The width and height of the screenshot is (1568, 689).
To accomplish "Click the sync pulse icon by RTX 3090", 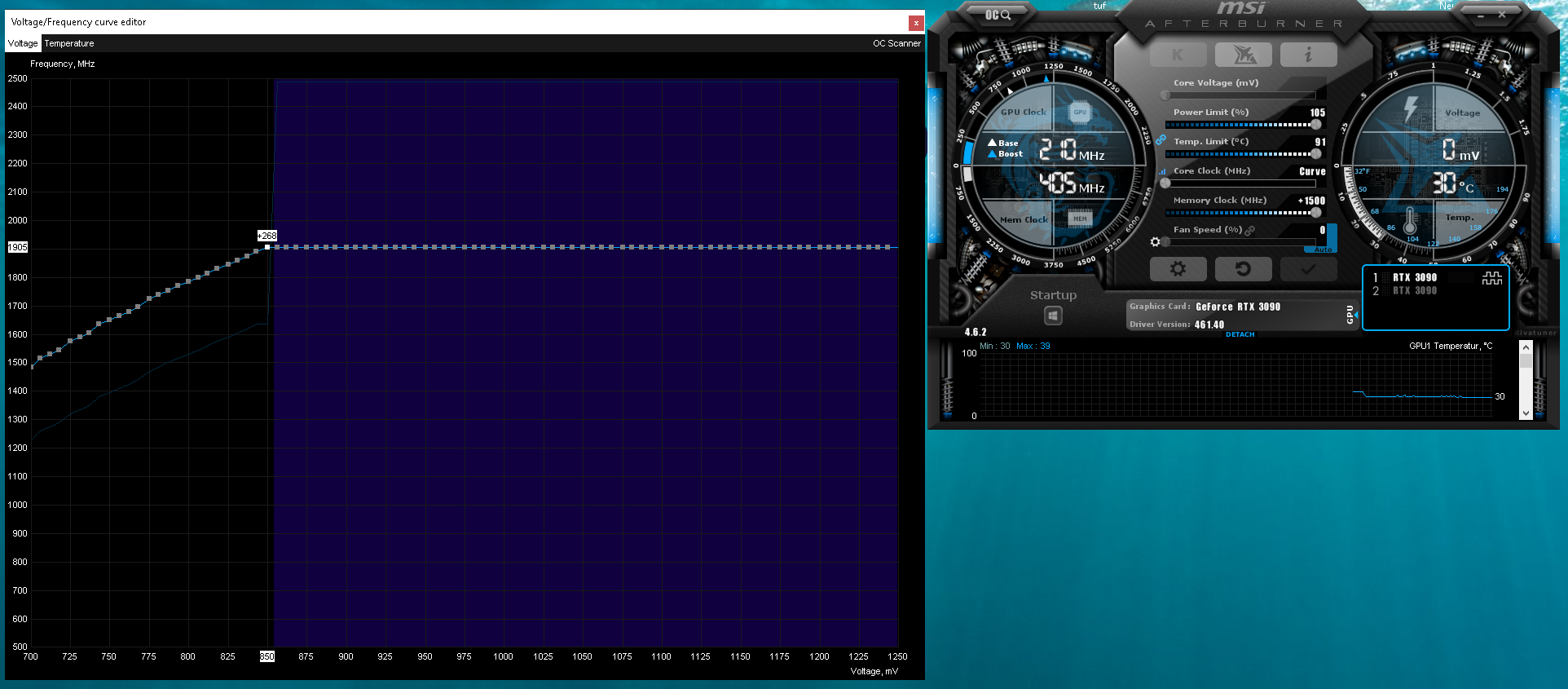I will pyautogui.click(x=1491, y=278).
